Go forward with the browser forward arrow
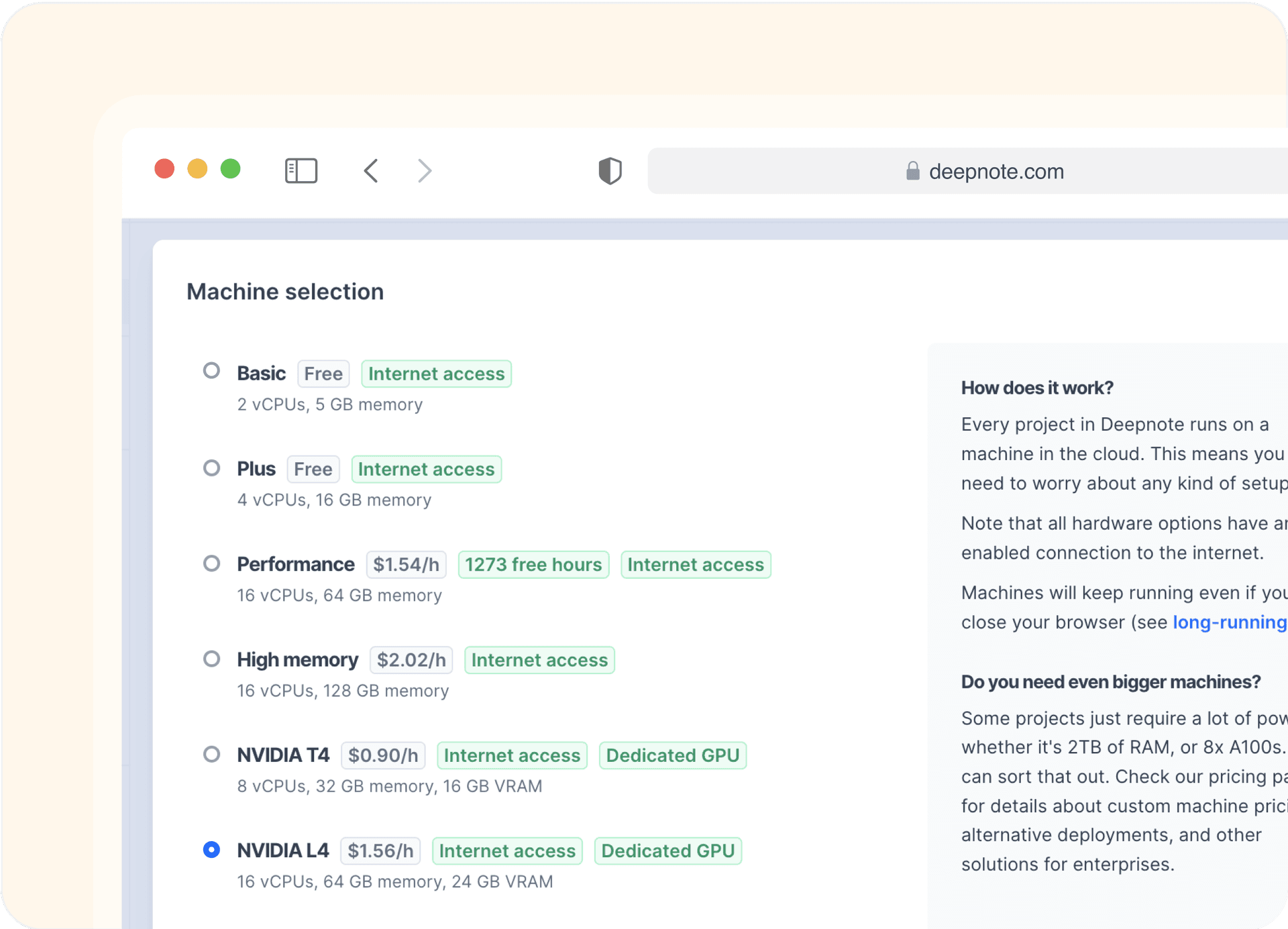 point(424,170)
